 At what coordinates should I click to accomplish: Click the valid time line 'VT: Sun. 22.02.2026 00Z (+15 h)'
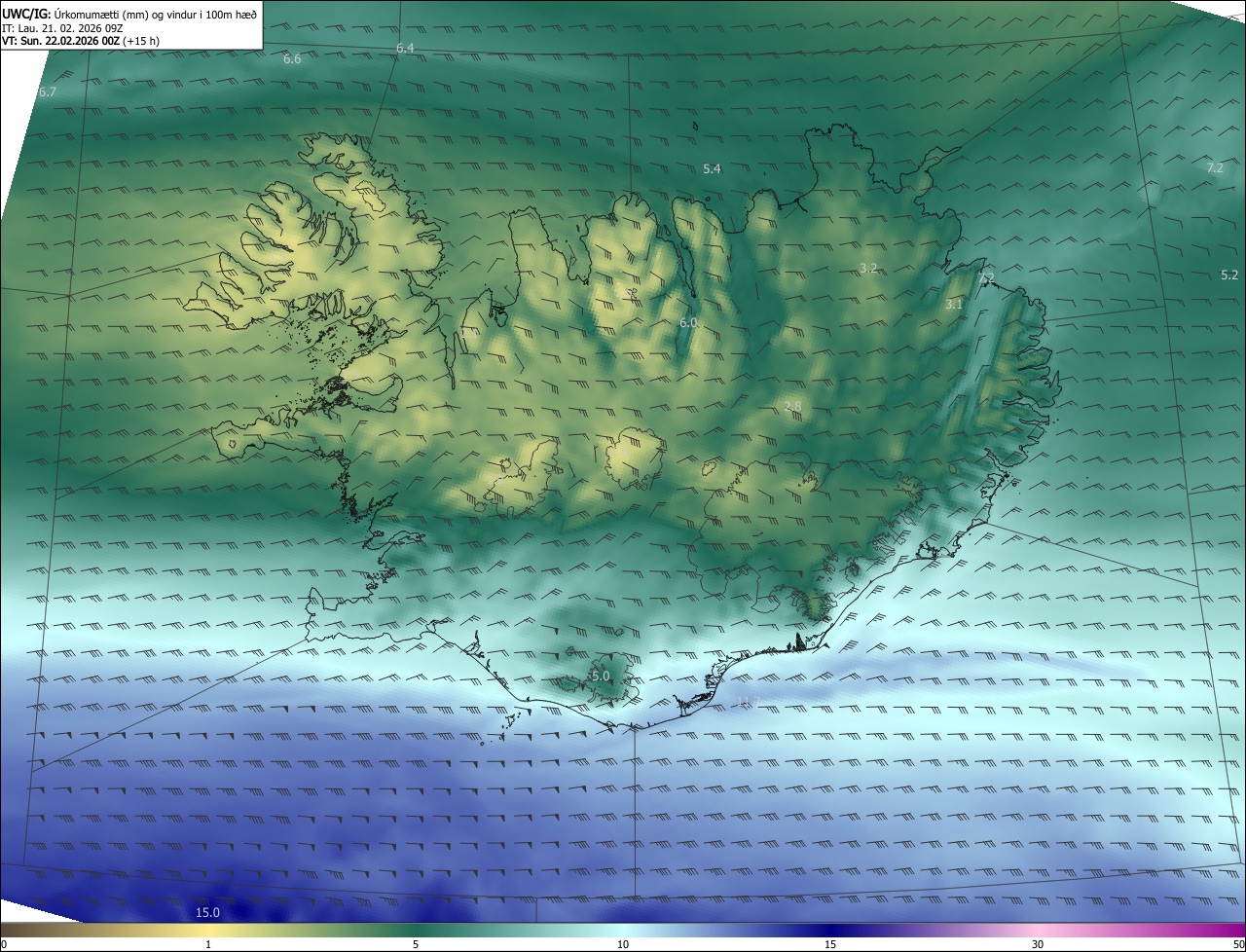coord(81,41)
